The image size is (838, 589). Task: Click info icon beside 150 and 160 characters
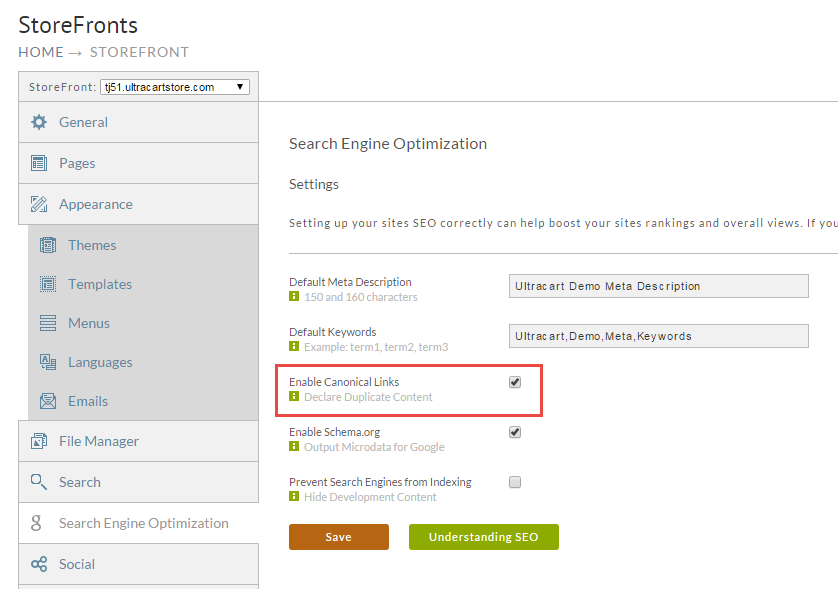[x=294, y=296]
